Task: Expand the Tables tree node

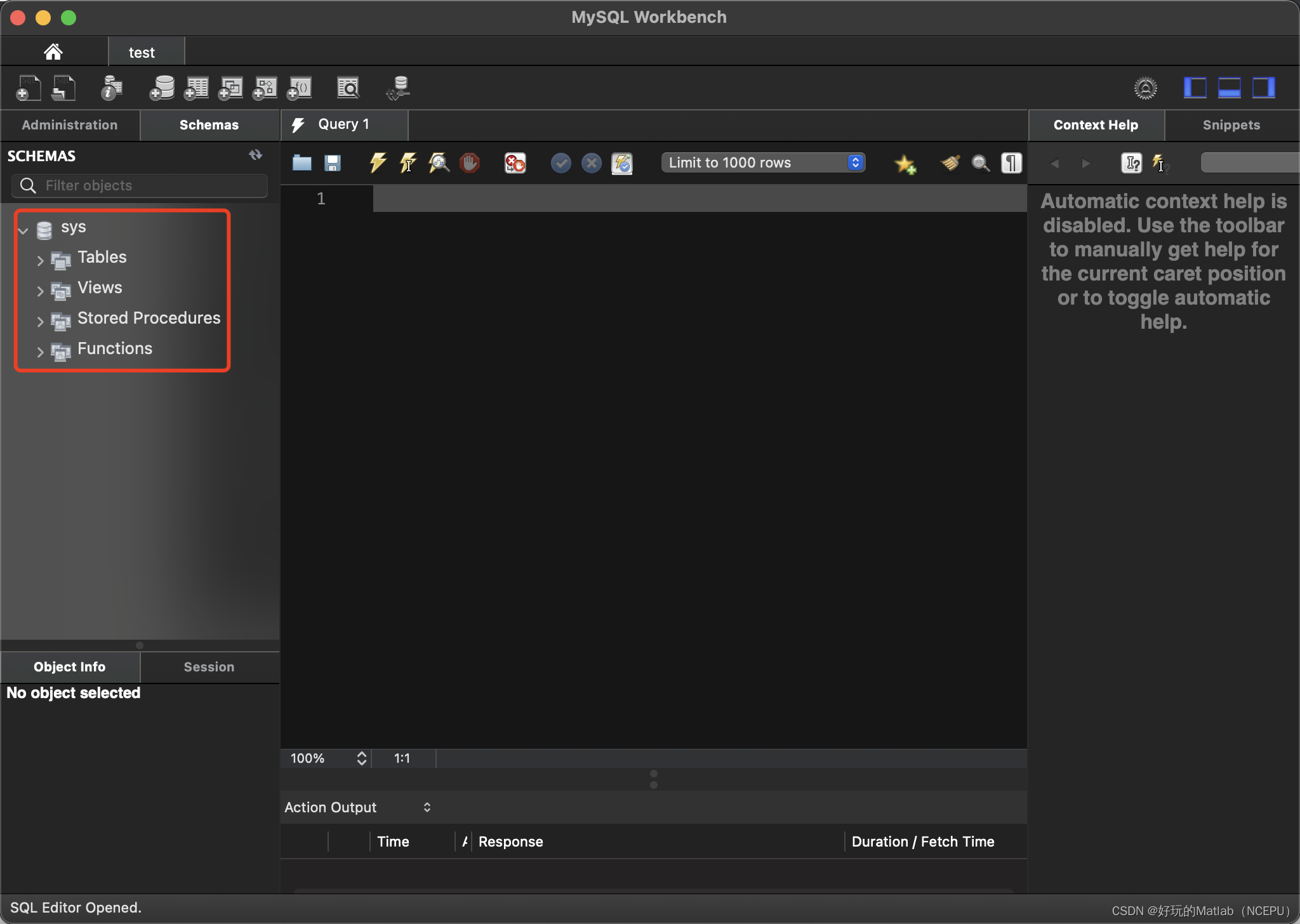Action: pyautogui.click(x=40, y=260)
